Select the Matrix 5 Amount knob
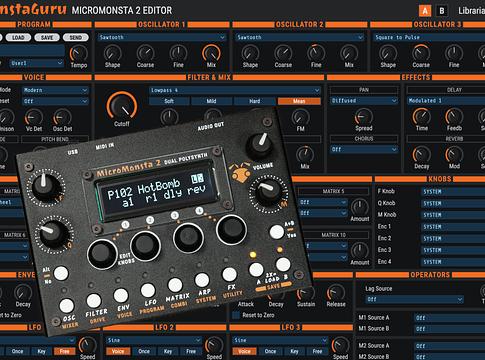The height and width of the screenshot is (360, 485). pos(360,207)
